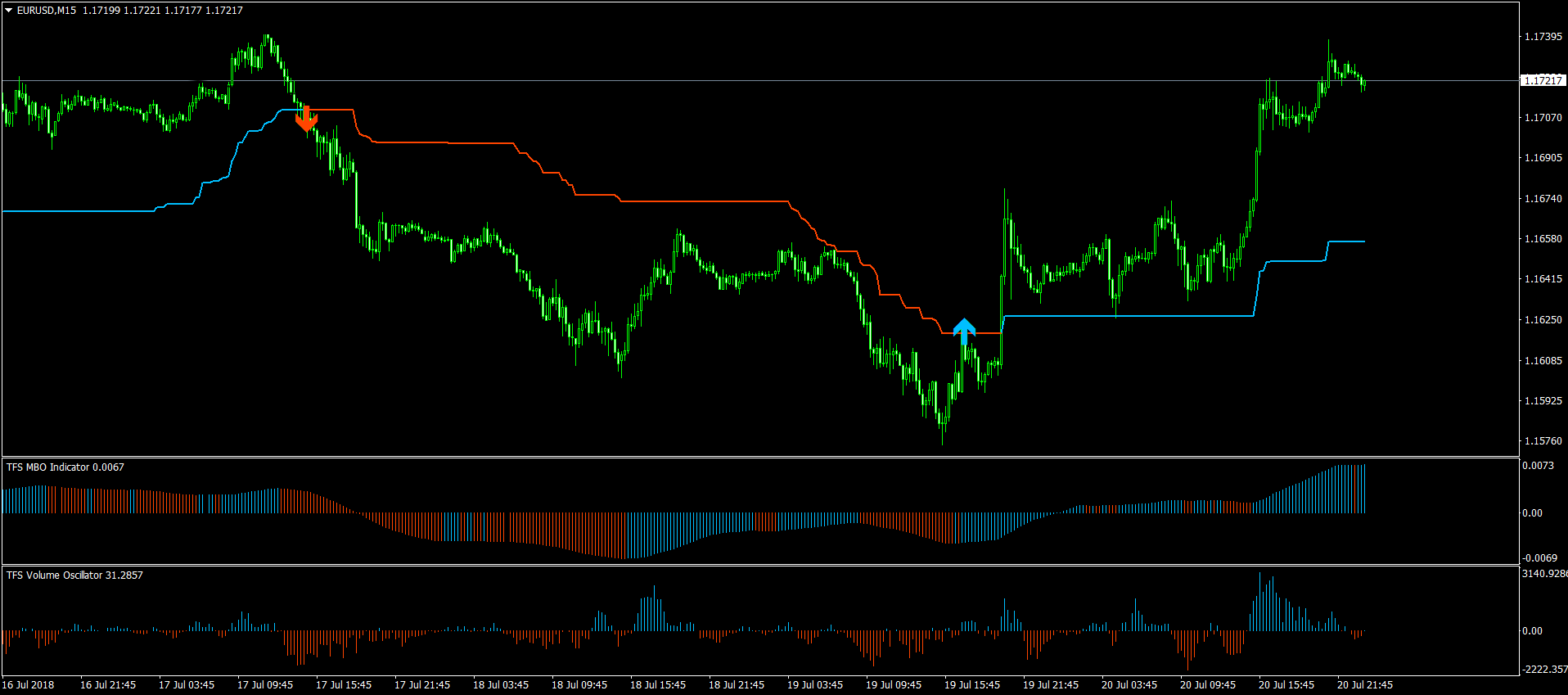1568x695 pixels.
Task: Click the -2222.357 volume scale label
Action: pos(1543,670)
